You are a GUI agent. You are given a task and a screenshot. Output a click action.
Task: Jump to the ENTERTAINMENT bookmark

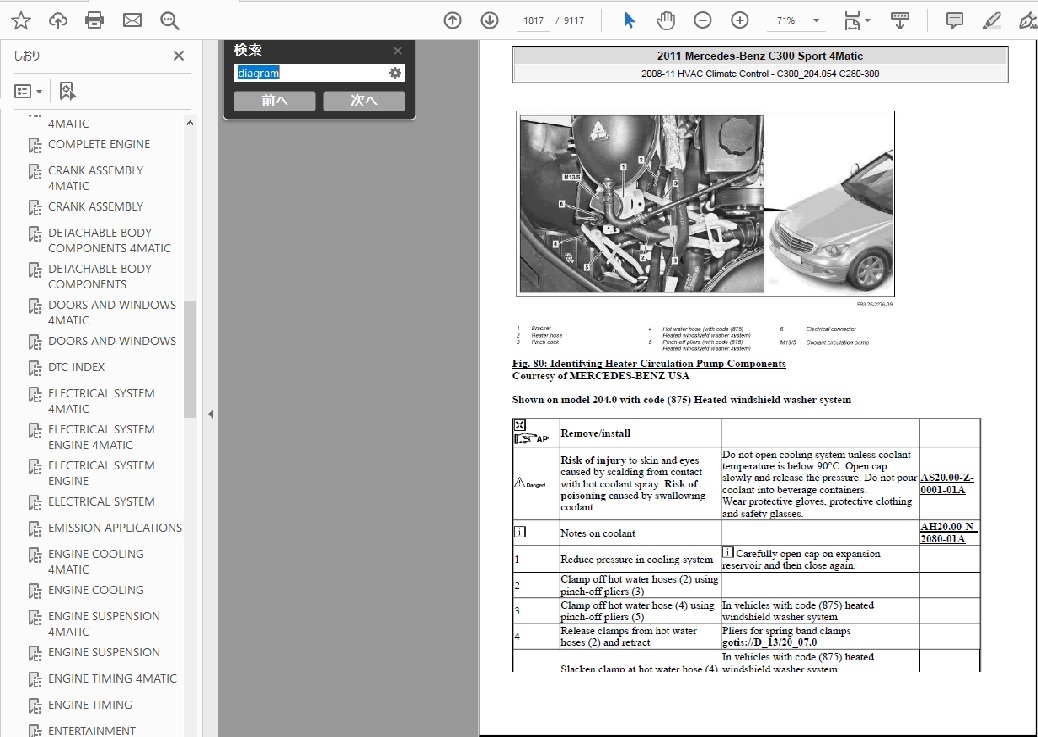coord(92,731)
